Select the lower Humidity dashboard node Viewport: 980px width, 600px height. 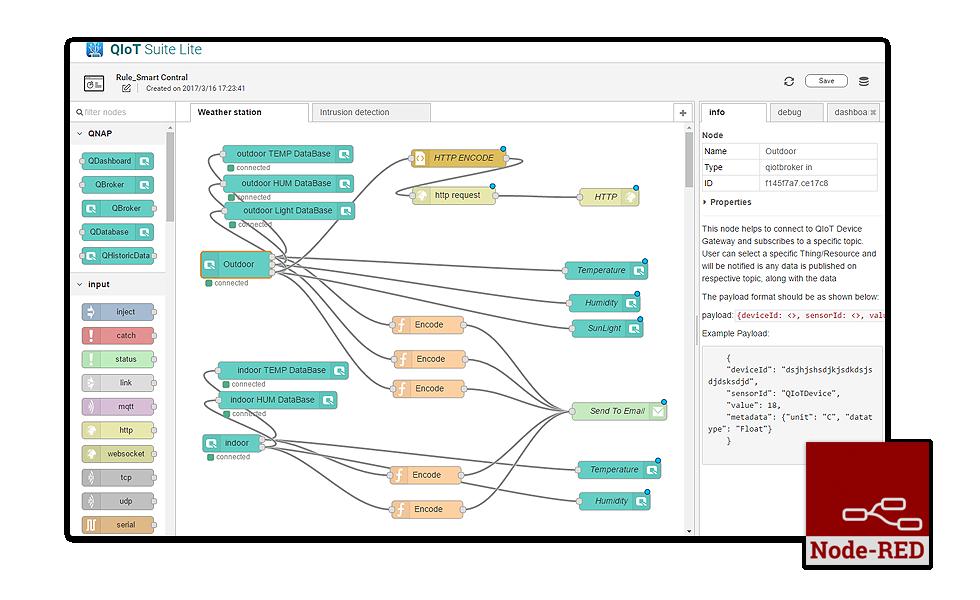click(614, 501)
